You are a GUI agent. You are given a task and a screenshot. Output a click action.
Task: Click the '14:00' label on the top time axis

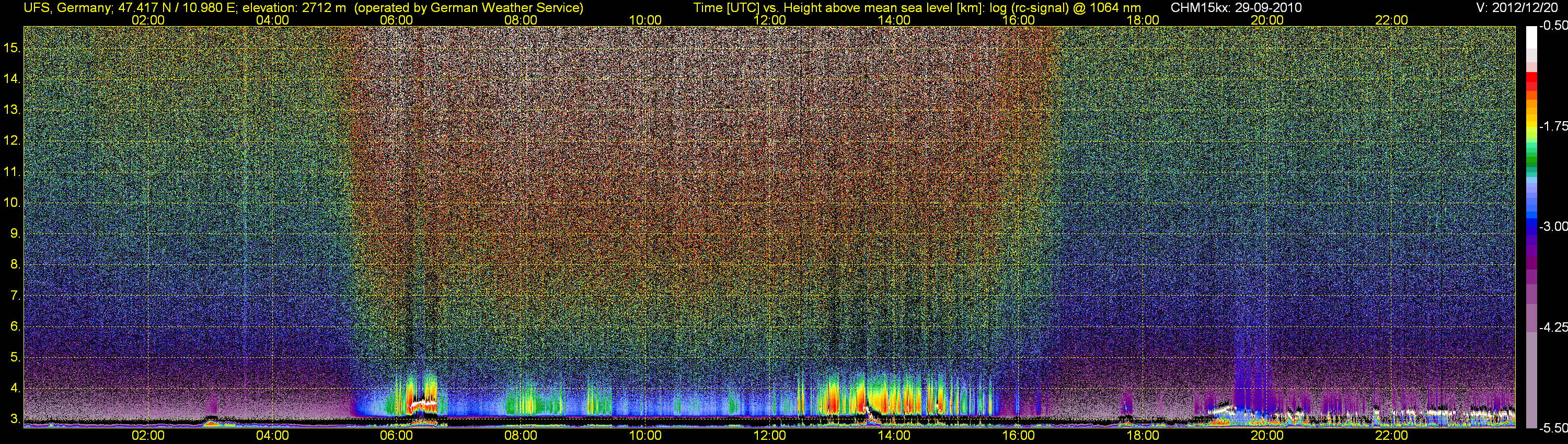point(894,20)
